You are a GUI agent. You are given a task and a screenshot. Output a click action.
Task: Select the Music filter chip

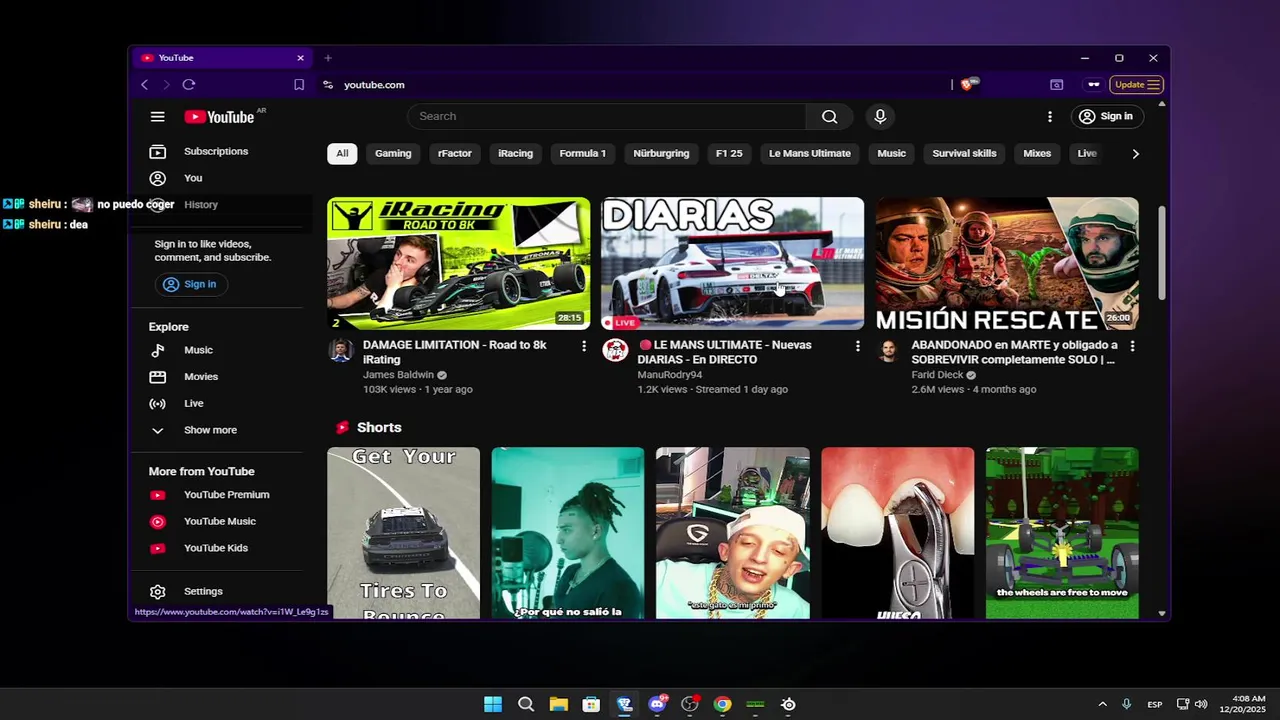pos(891,154)
